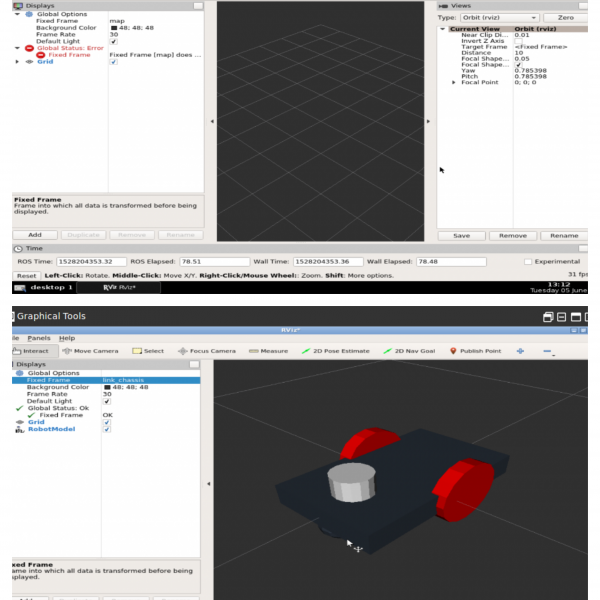Click Save in the Views panel
Screen dimensions: 600x600
click(461, 236)
